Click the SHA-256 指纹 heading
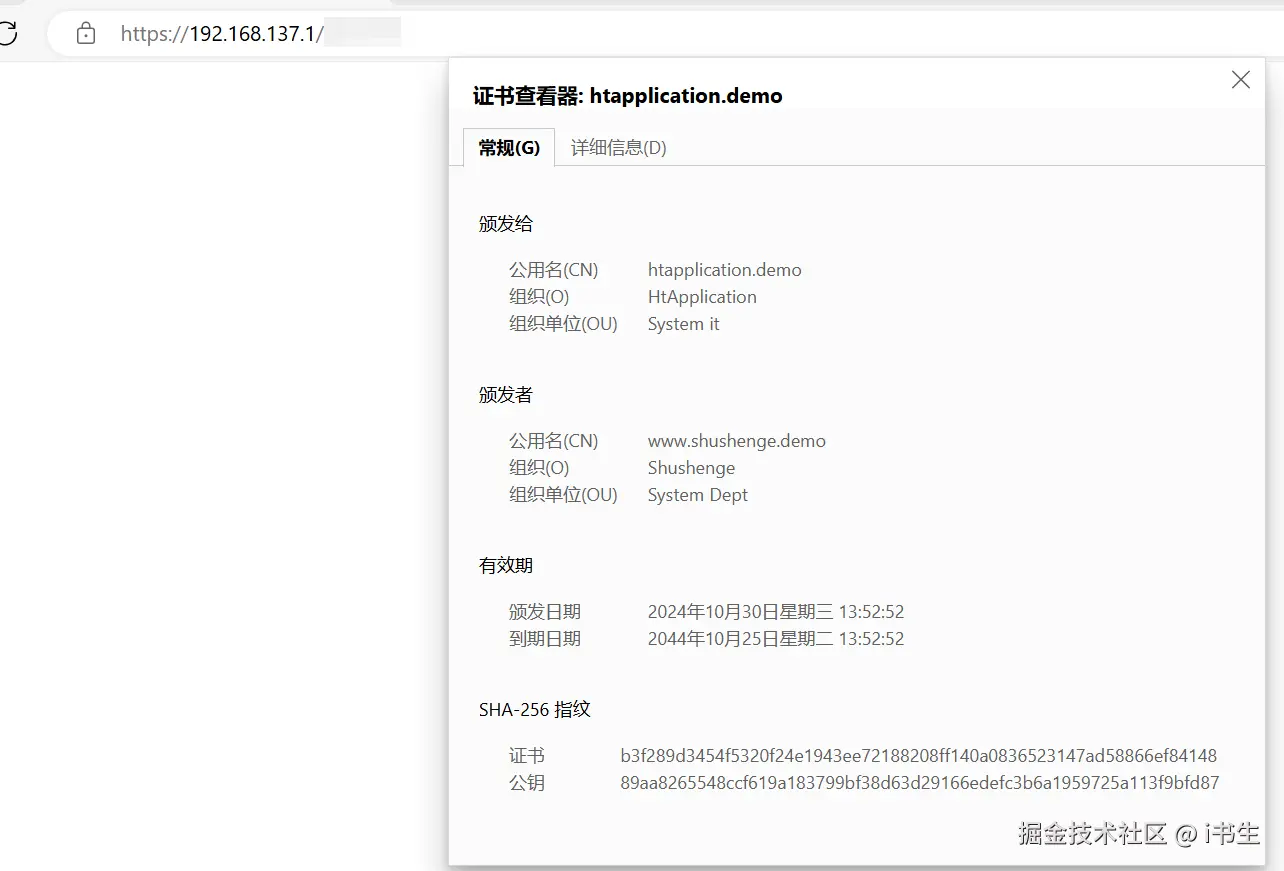Screen dimensions: 1284x871 (x=535, y=710)
